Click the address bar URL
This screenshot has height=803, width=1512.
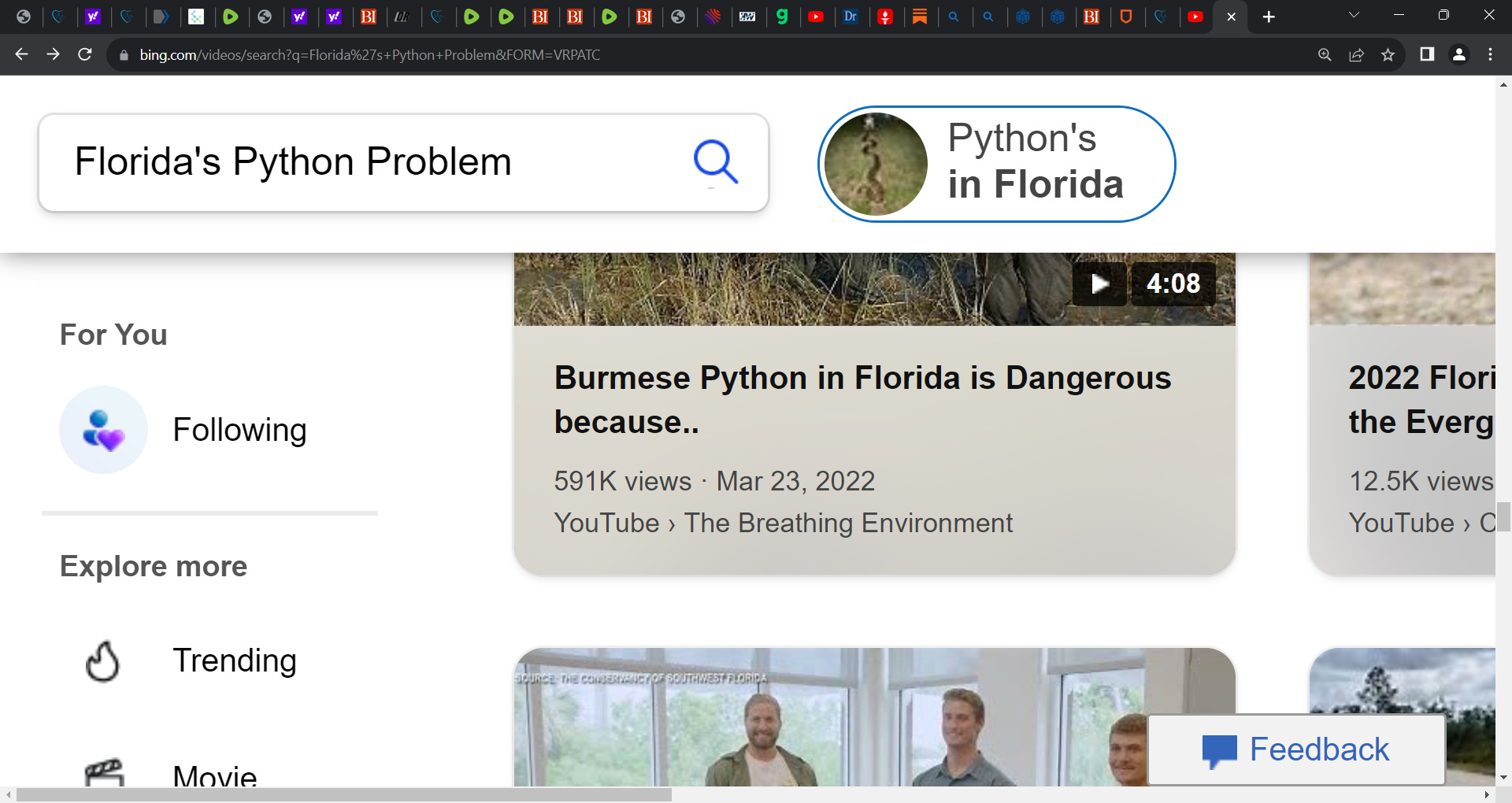tap(369, 55)
